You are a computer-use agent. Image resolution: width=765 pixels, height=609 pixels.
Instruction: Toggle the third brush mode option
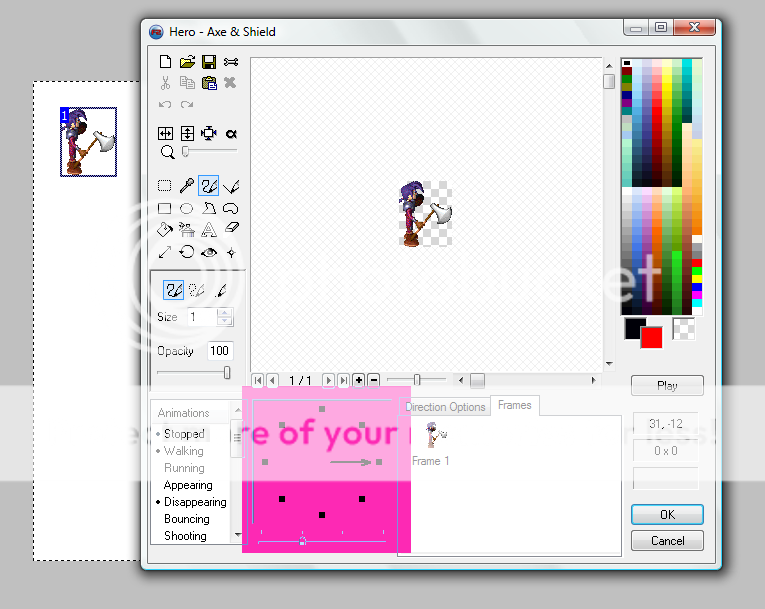(221, 290)
